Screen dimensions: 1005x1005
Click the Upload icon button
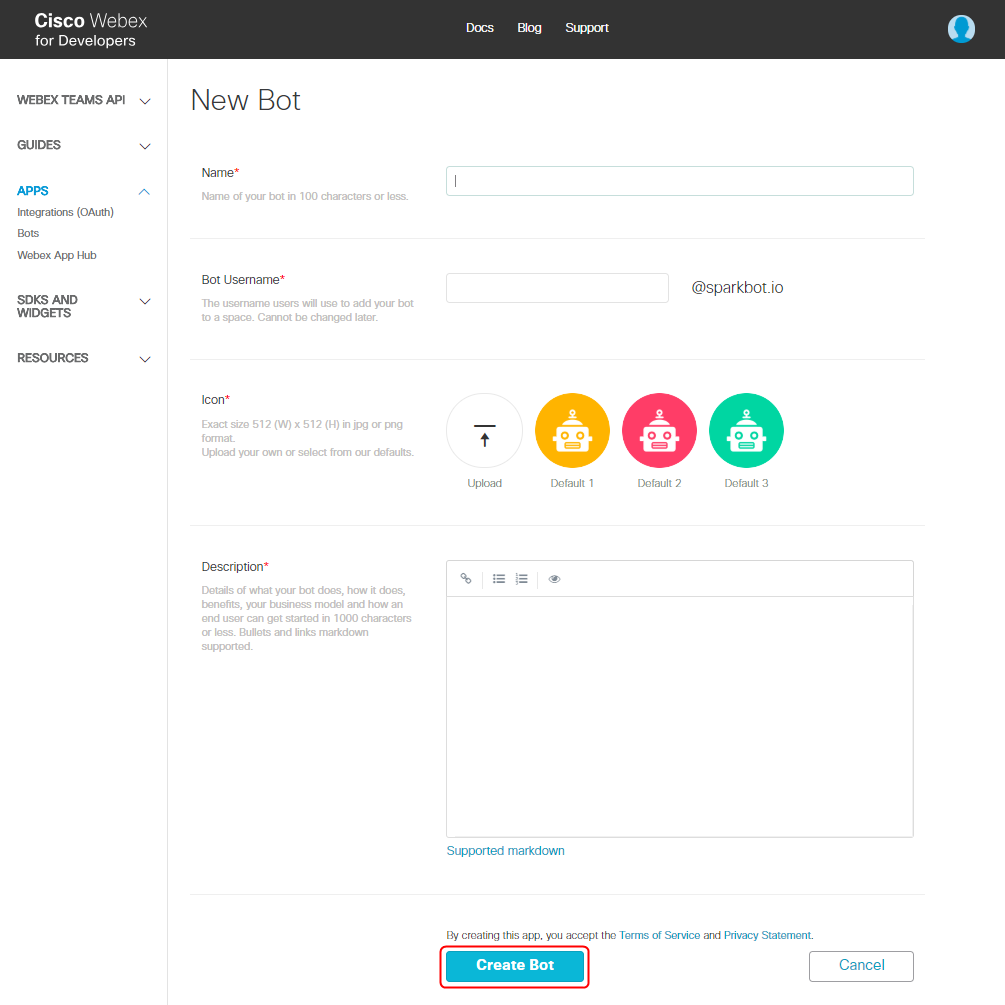coord(484,431)
